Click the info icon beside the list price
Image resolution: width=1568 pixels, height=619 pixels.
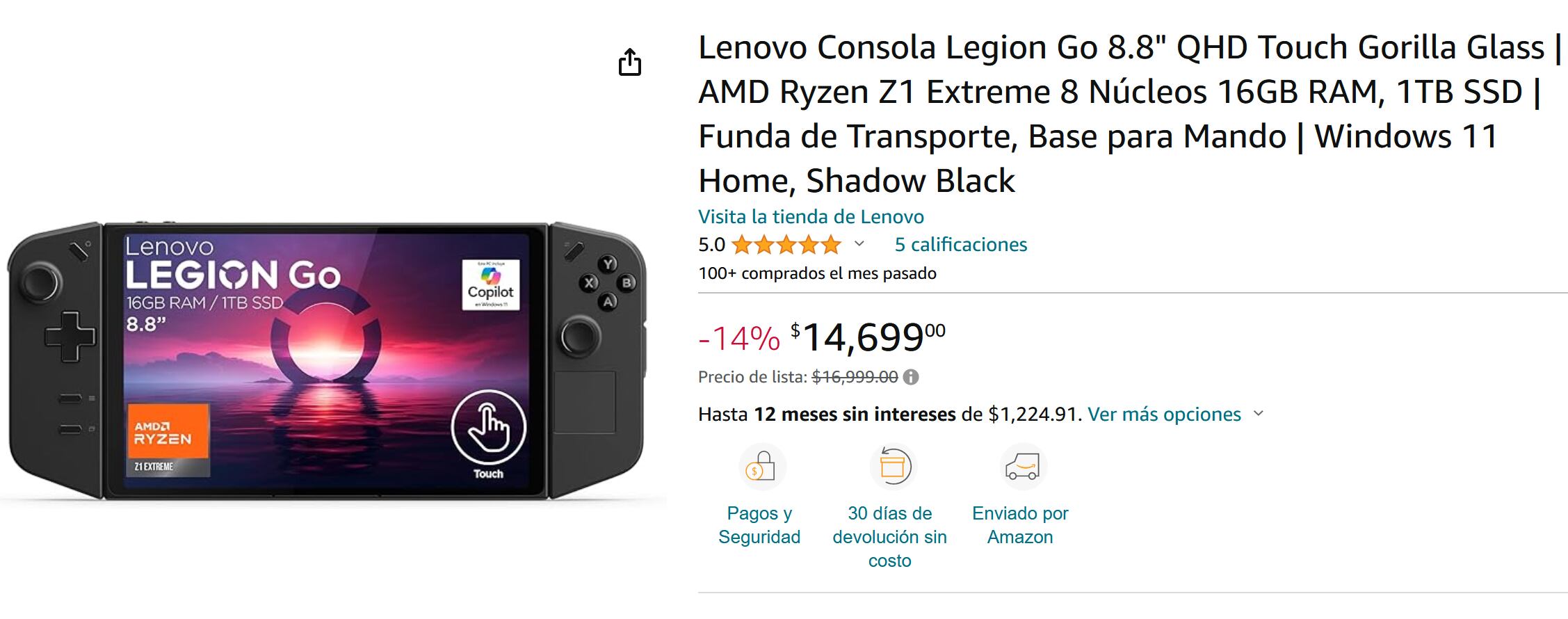tap(911, 377)
